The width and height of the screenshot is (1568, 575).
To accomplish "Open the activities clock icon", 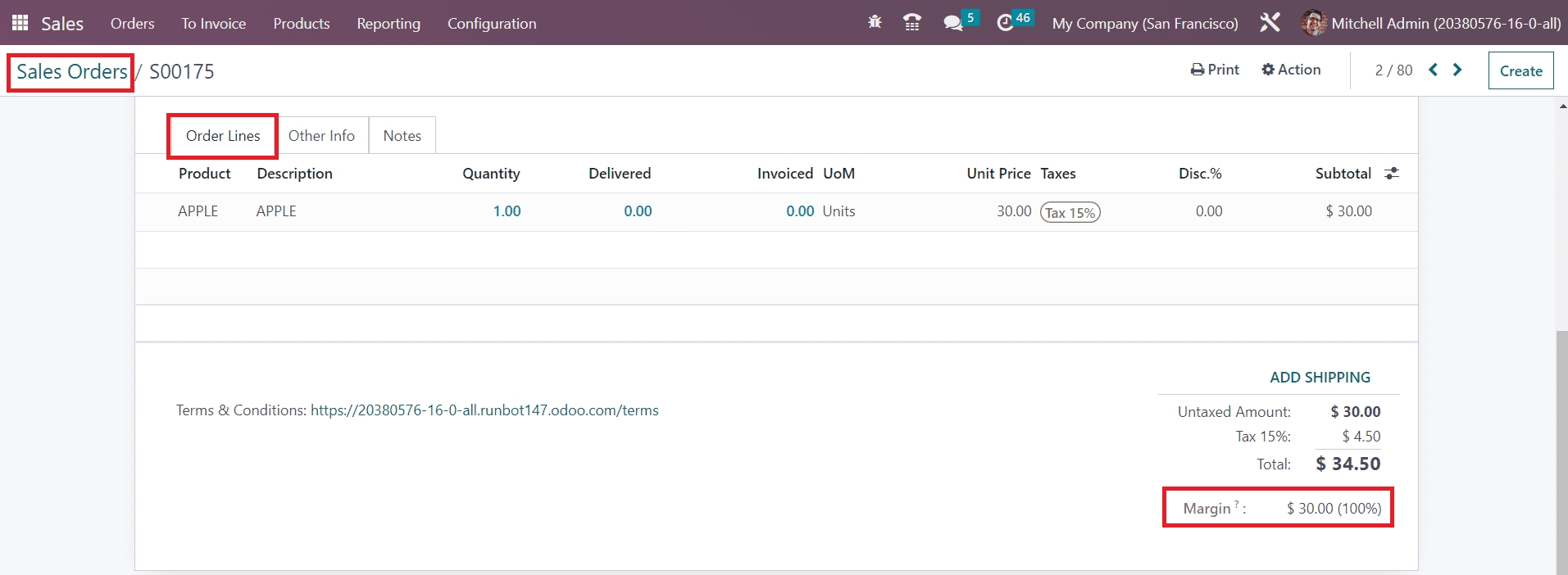I will [x=1006, y=23].
